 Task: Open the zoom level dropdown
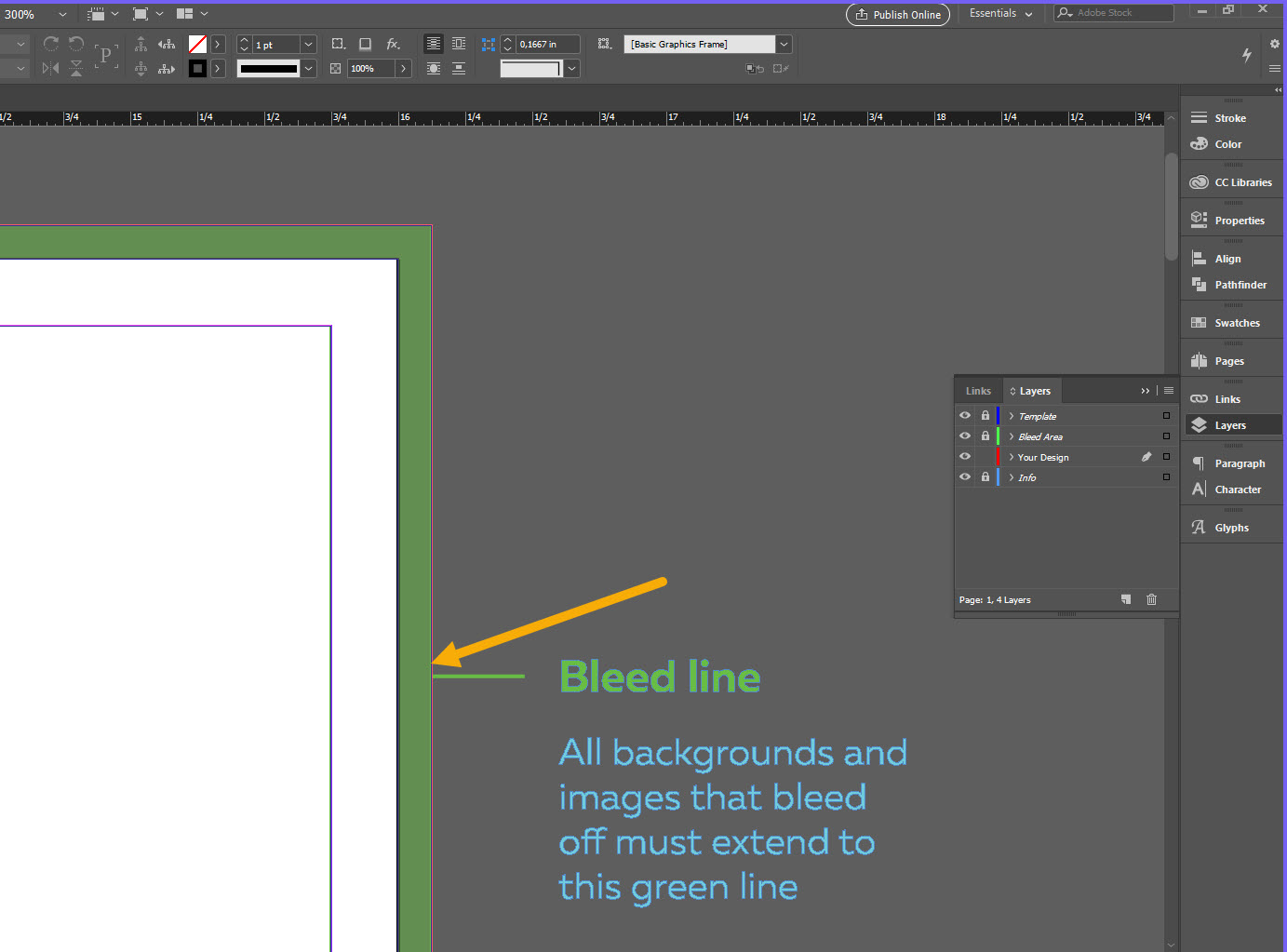[62, 14]
